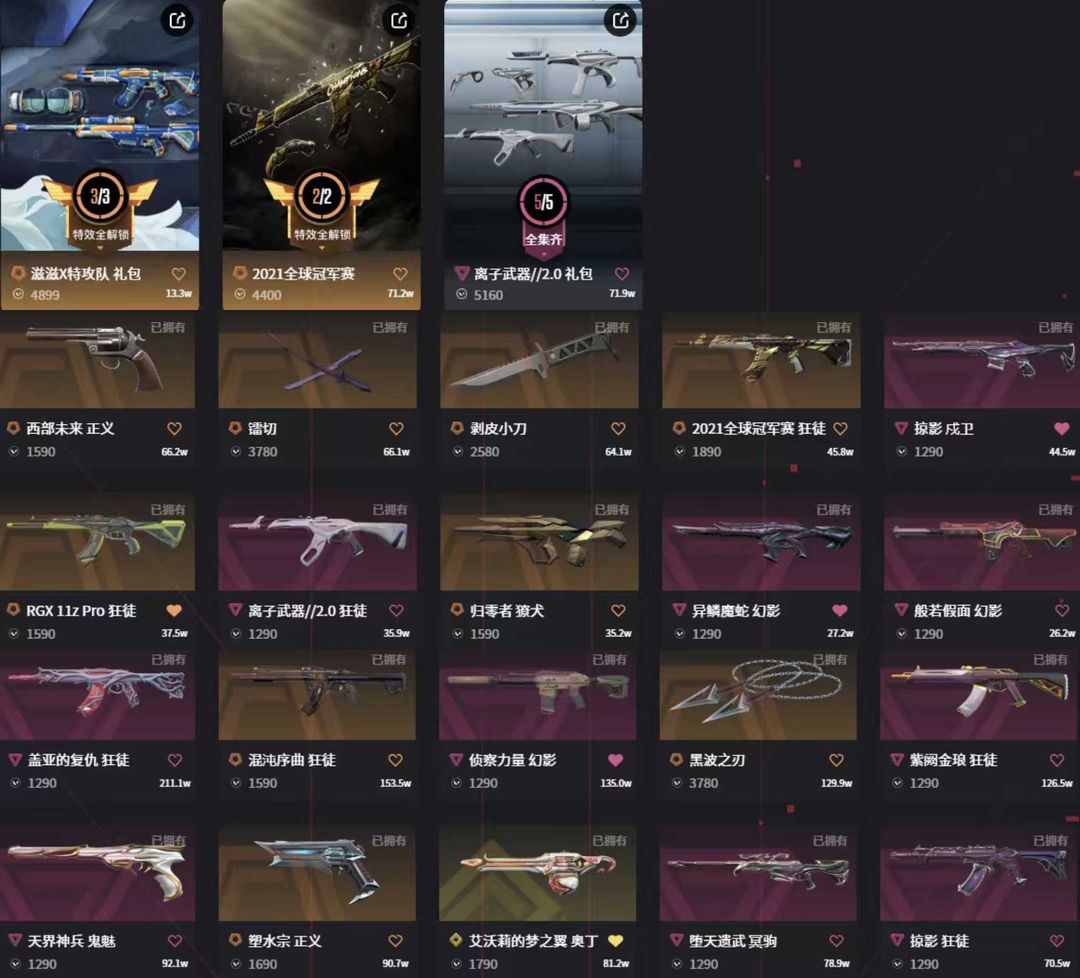Click share icon on 2021全球冠军赛 bundle
Image resolution: width=1080 pixels, height=978 pixels.
pyautogui.click(x=399, y=21)
